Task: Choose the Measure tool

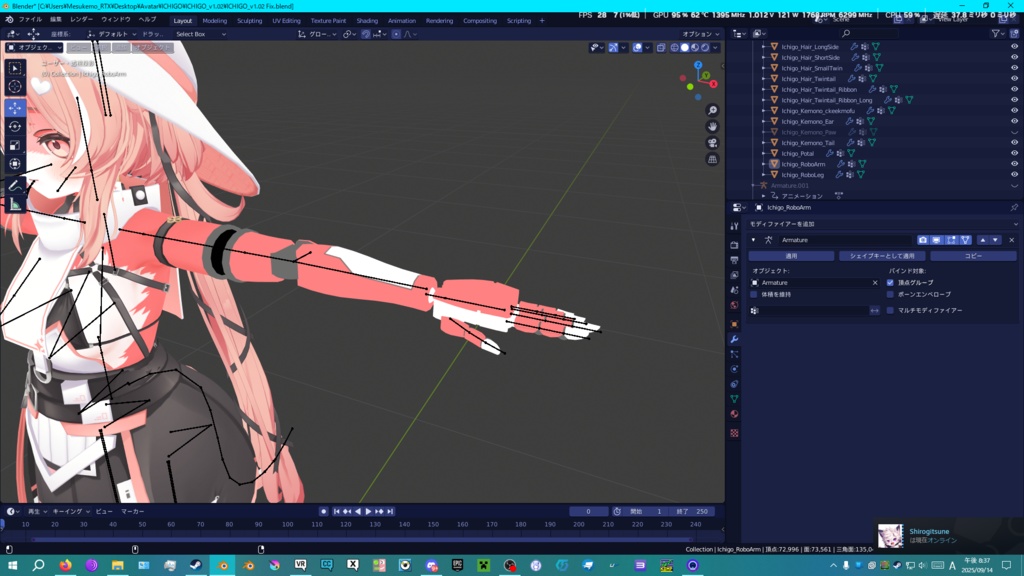Action: pos(15,205)
